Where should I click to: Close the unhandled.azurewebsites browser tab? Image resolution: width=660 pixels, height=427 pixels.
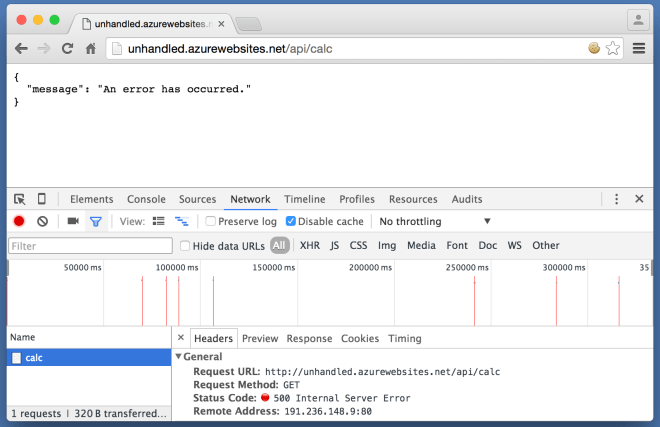point(221,24)
